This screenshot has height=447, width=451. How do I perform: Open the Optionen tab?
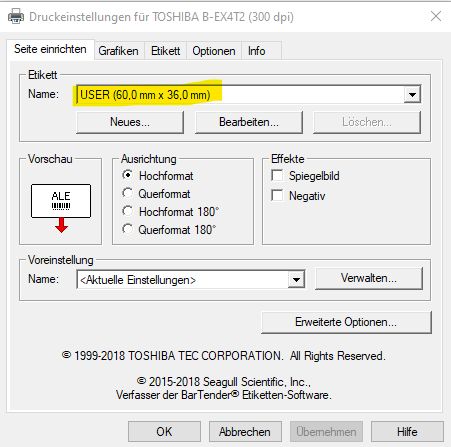click(214, 51)
